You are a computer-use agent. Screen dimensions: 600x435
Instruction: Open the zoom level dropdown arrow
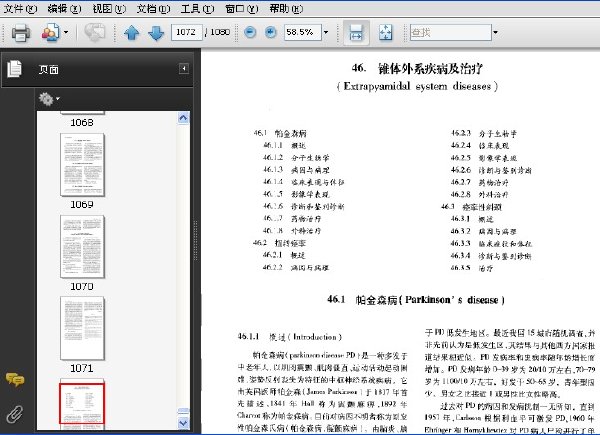pyautogui.click(x=326, y=32)
